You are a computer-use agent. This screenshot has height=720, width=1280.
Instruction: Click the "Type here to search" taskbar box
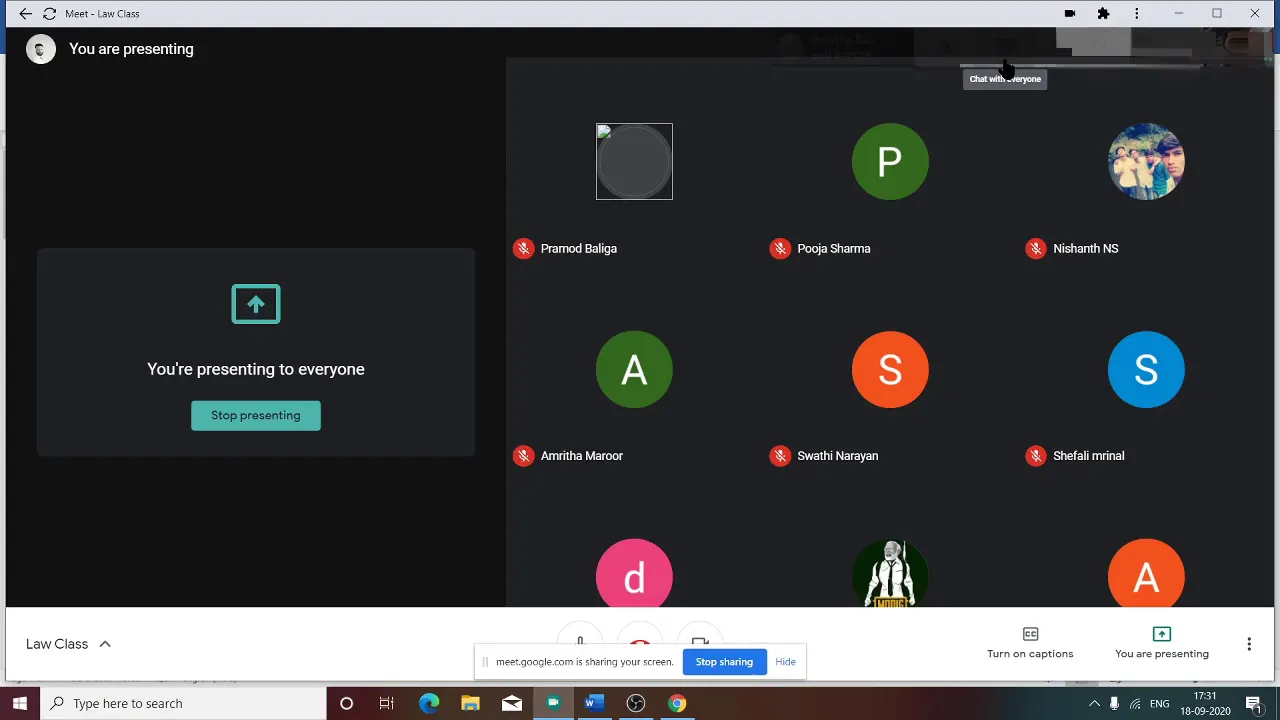pos(183,704)
